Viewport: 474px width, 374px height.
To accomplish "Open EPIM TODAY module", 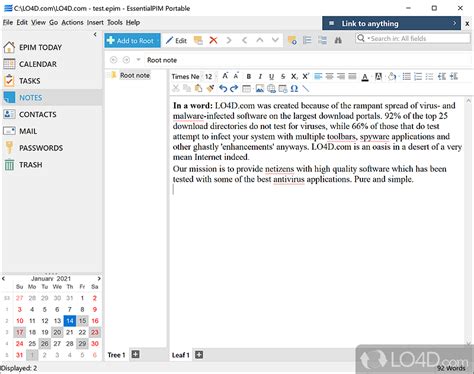I will (52, 47).
